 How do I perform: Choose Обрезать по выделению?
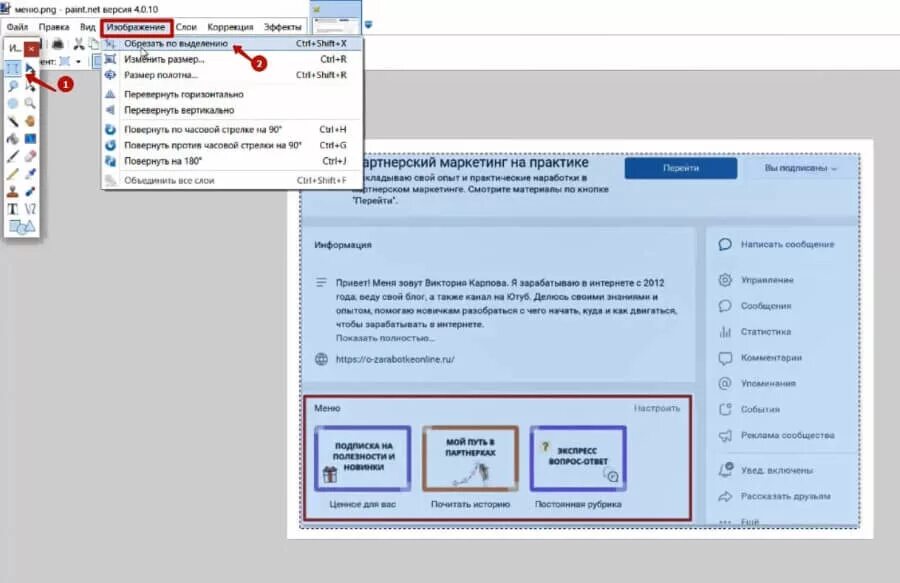click(x=232, y=44)
